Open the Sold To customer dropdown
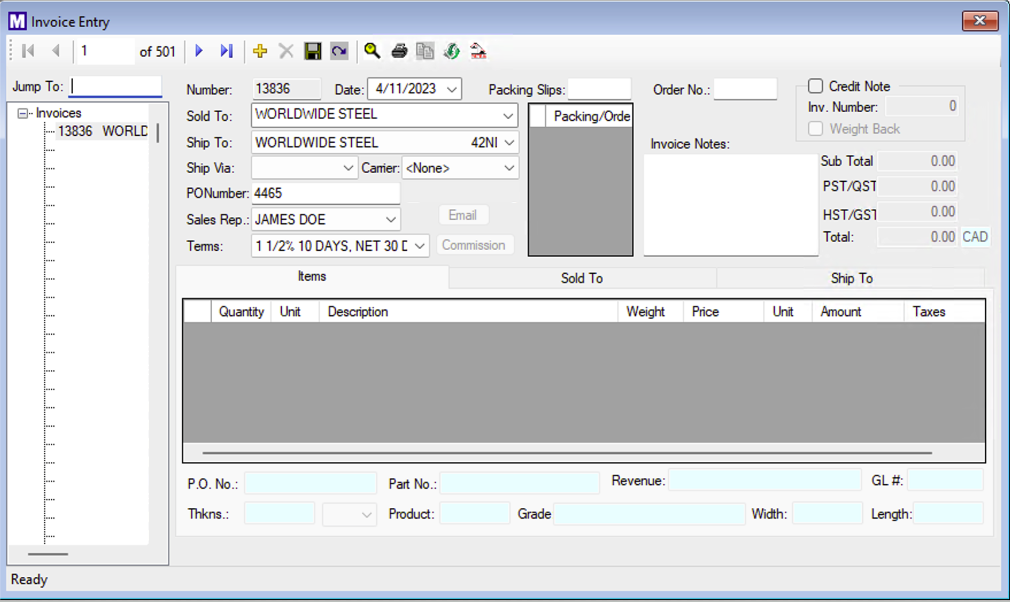1010x602 pixels. 508,115
